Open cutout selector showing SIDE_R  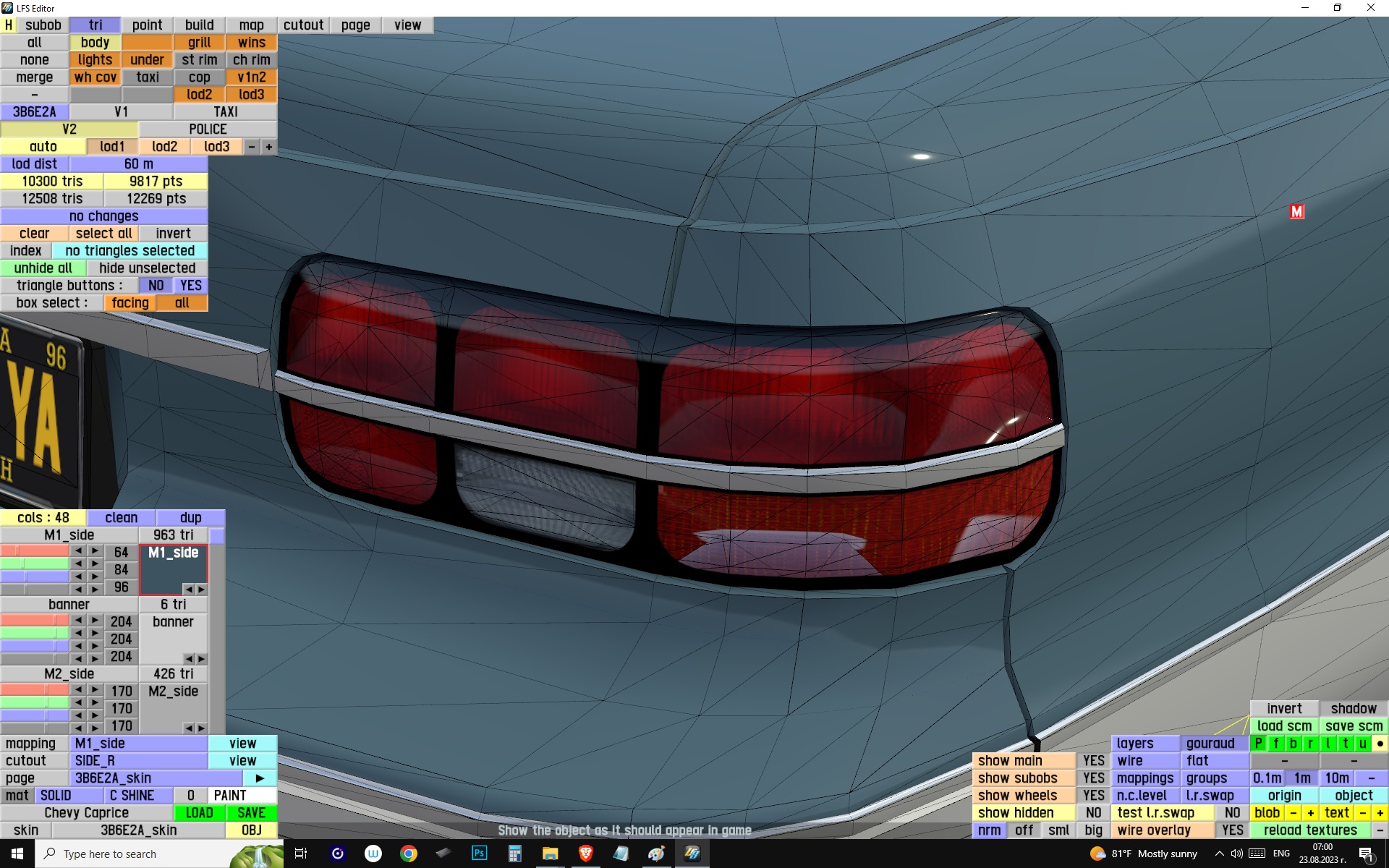(x=139, y=760)
